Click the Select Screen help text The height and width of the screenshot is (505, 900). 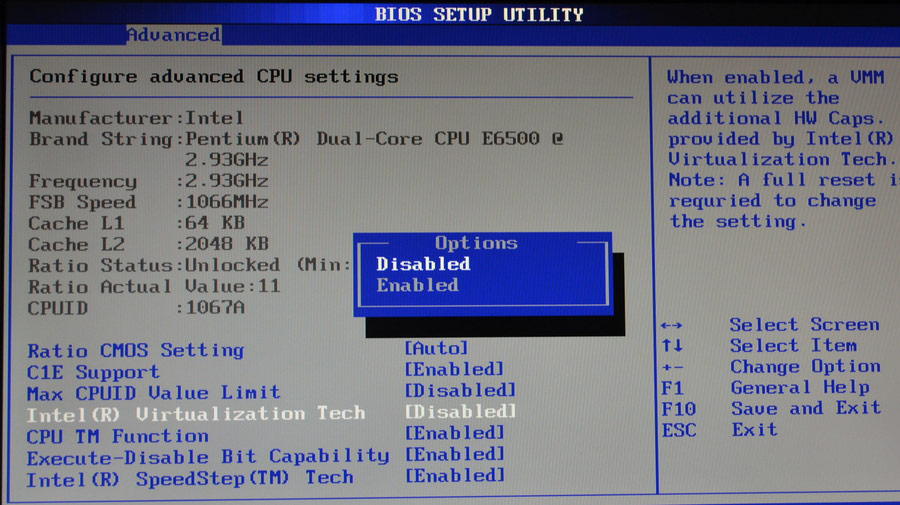tap(805, 325)
